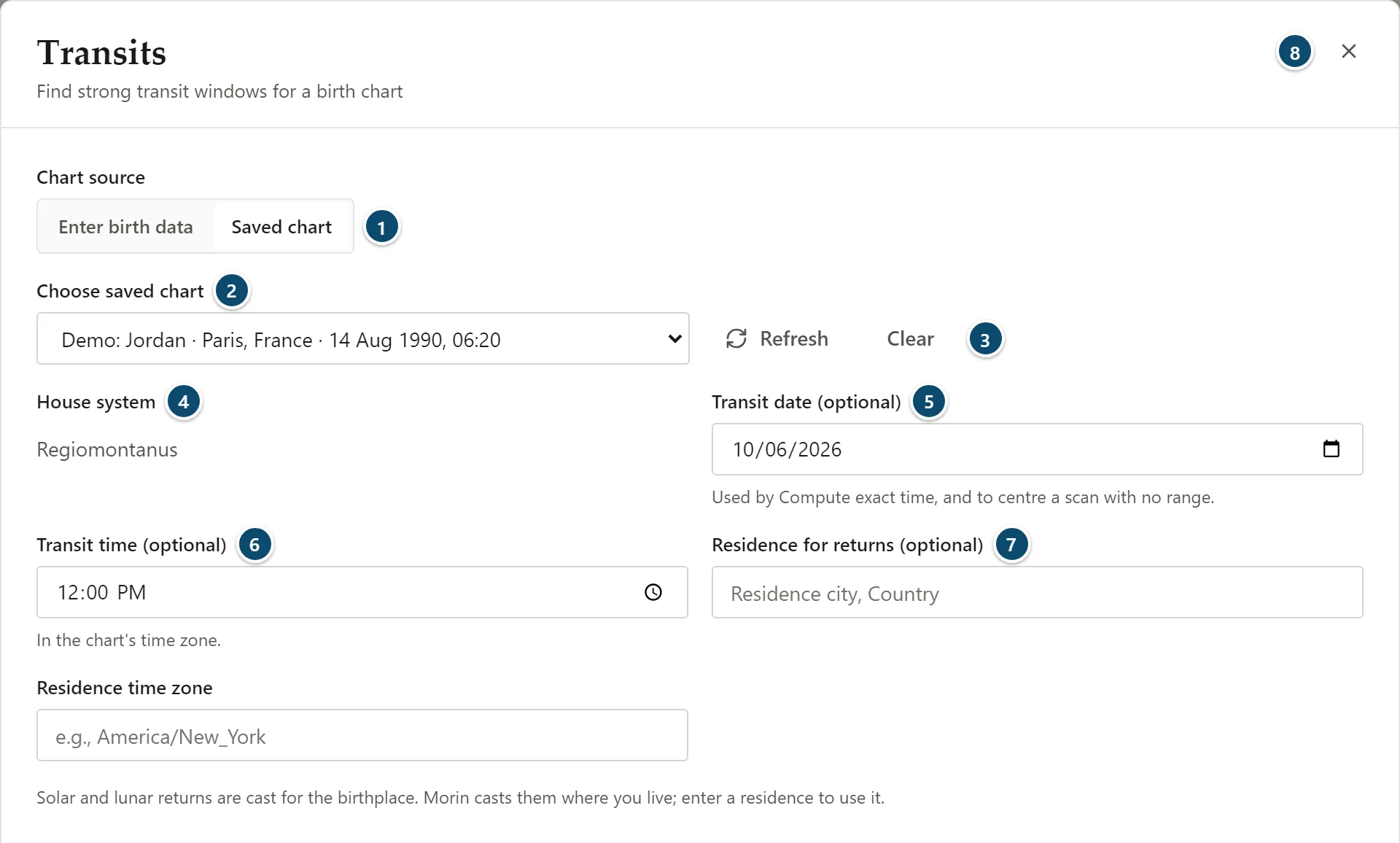Image resolution: width=1400 pixels, height=843 pixels.
Task: Click the Chart source label
Action: click(x=90, y=177)
